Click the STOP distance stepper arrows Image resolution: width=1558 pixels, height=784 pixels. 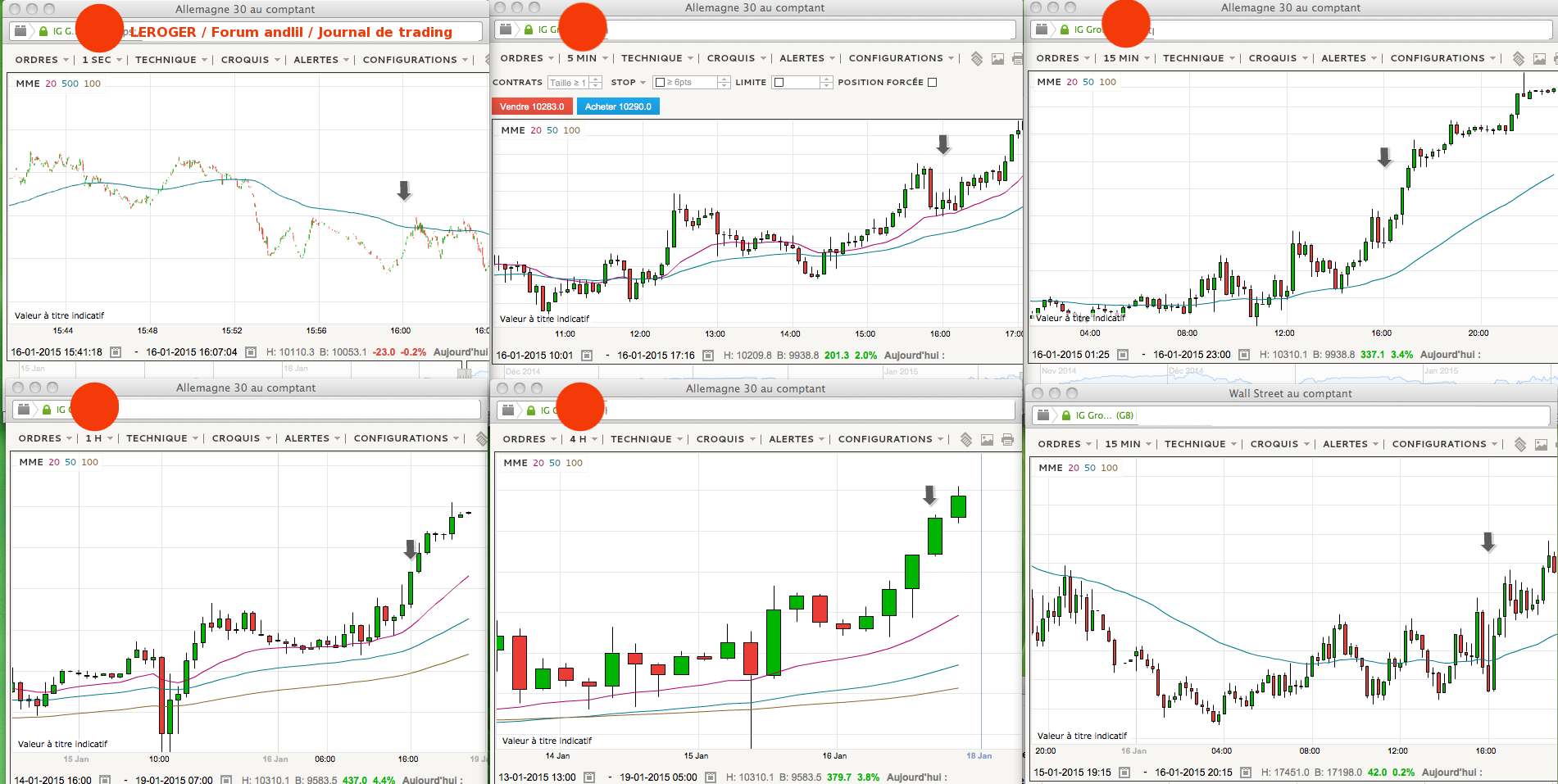[724, 83]
